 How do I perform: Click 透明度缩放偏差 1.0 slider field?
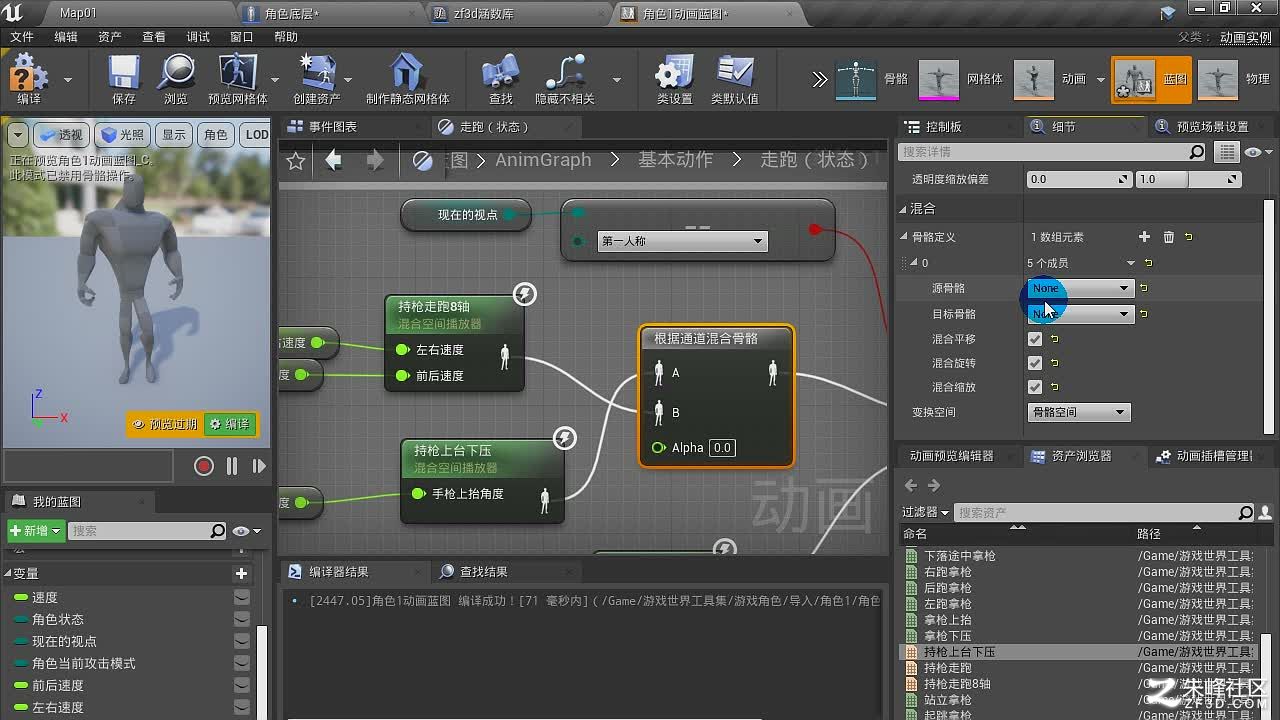coord(1188,179)
